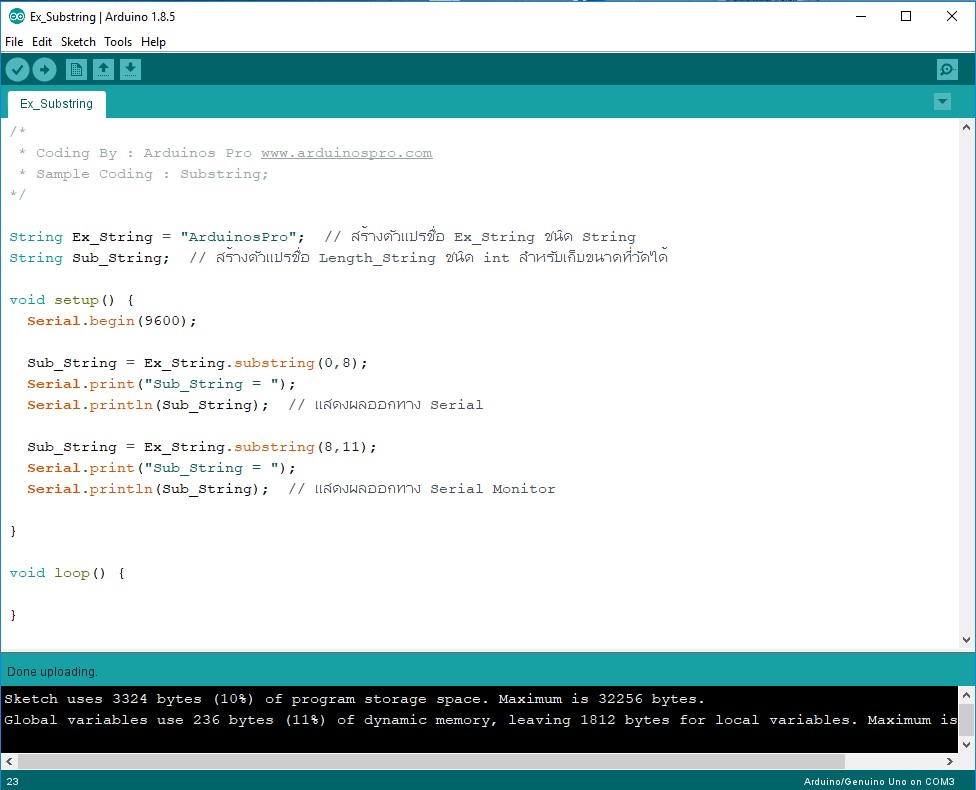The image size is (976, 790).
Task: Click the New sketch icon
Action: [76, 69]
